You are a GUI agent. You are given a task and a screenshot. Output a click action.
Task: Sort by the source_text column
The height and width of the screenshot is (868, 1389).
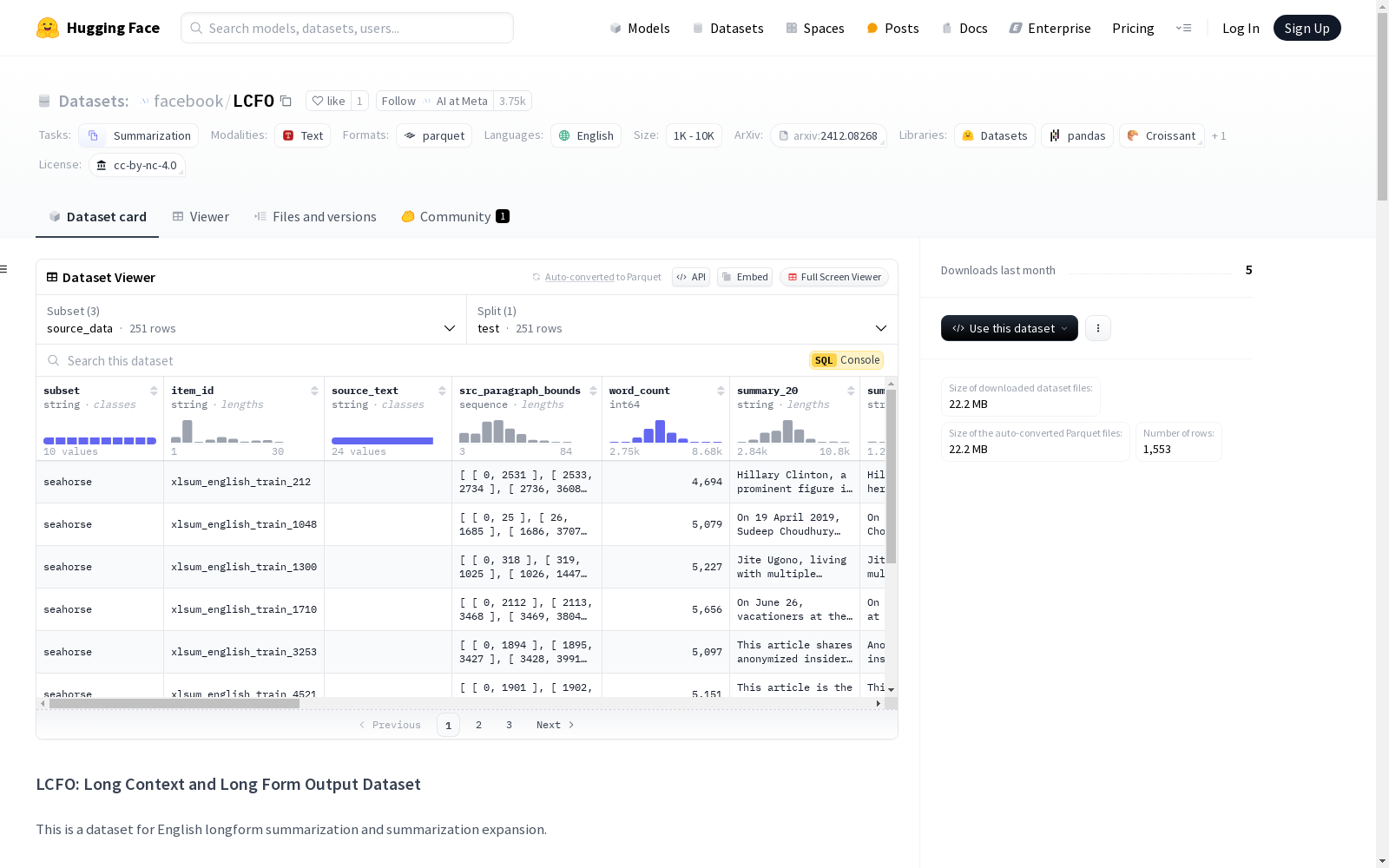(442, 391)
